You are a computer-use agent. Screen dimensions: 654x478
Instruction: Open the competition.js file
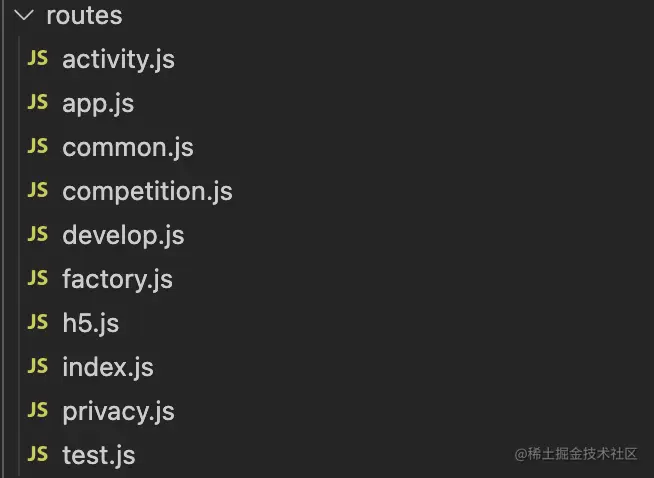click(147, 192)
